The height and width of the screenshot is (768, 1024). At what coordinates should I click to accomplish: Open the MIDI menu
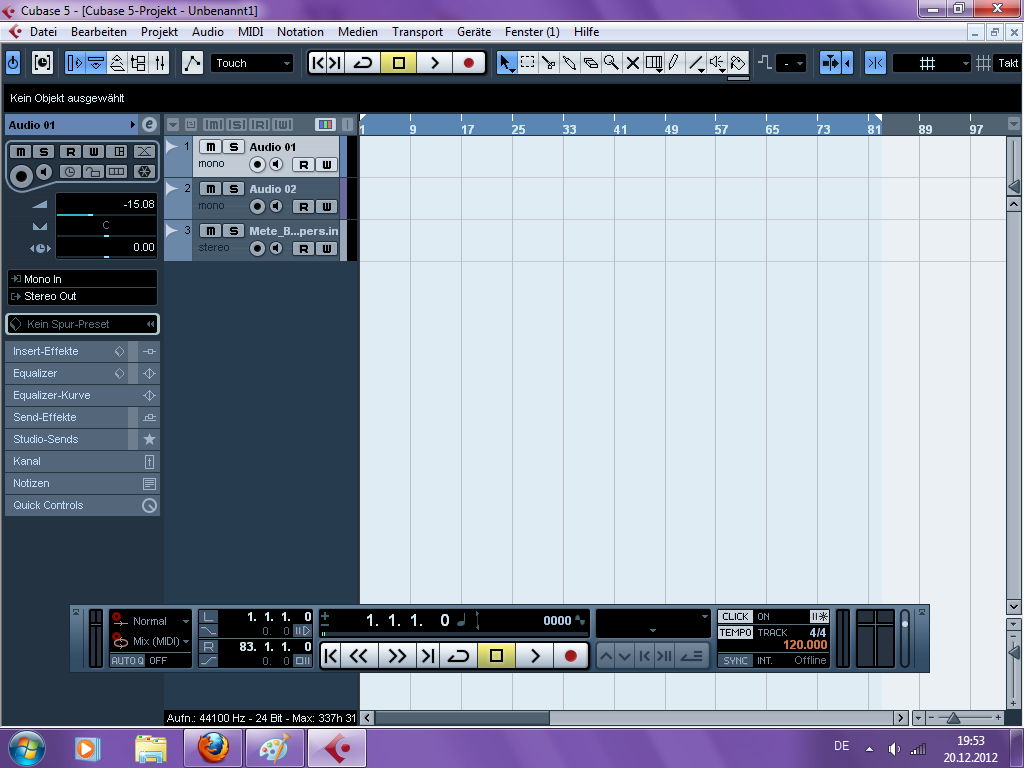coord(250,32)
